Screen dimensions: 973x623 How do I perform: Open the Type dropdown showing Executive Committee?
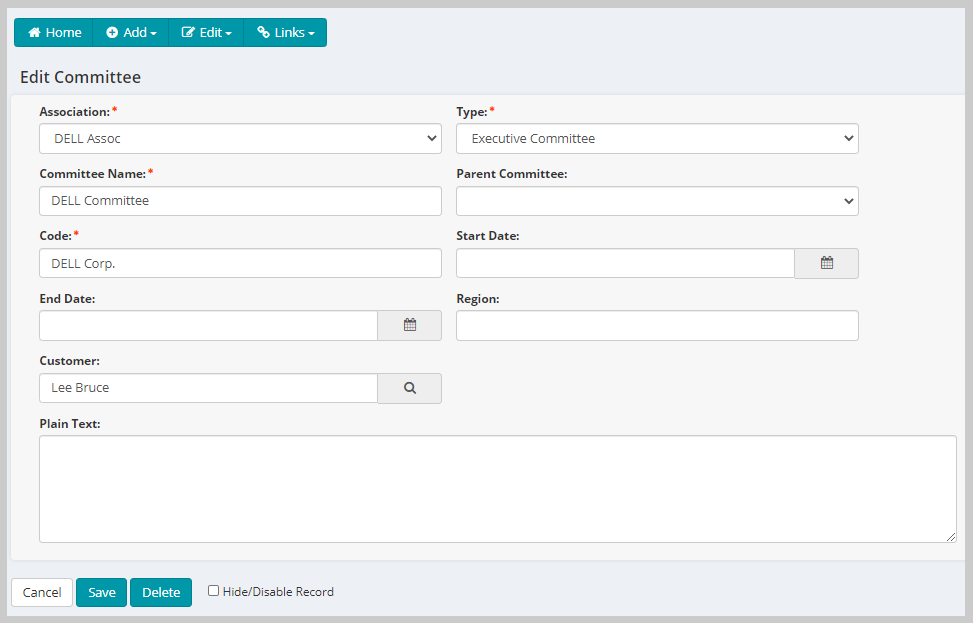click(657, 138)
